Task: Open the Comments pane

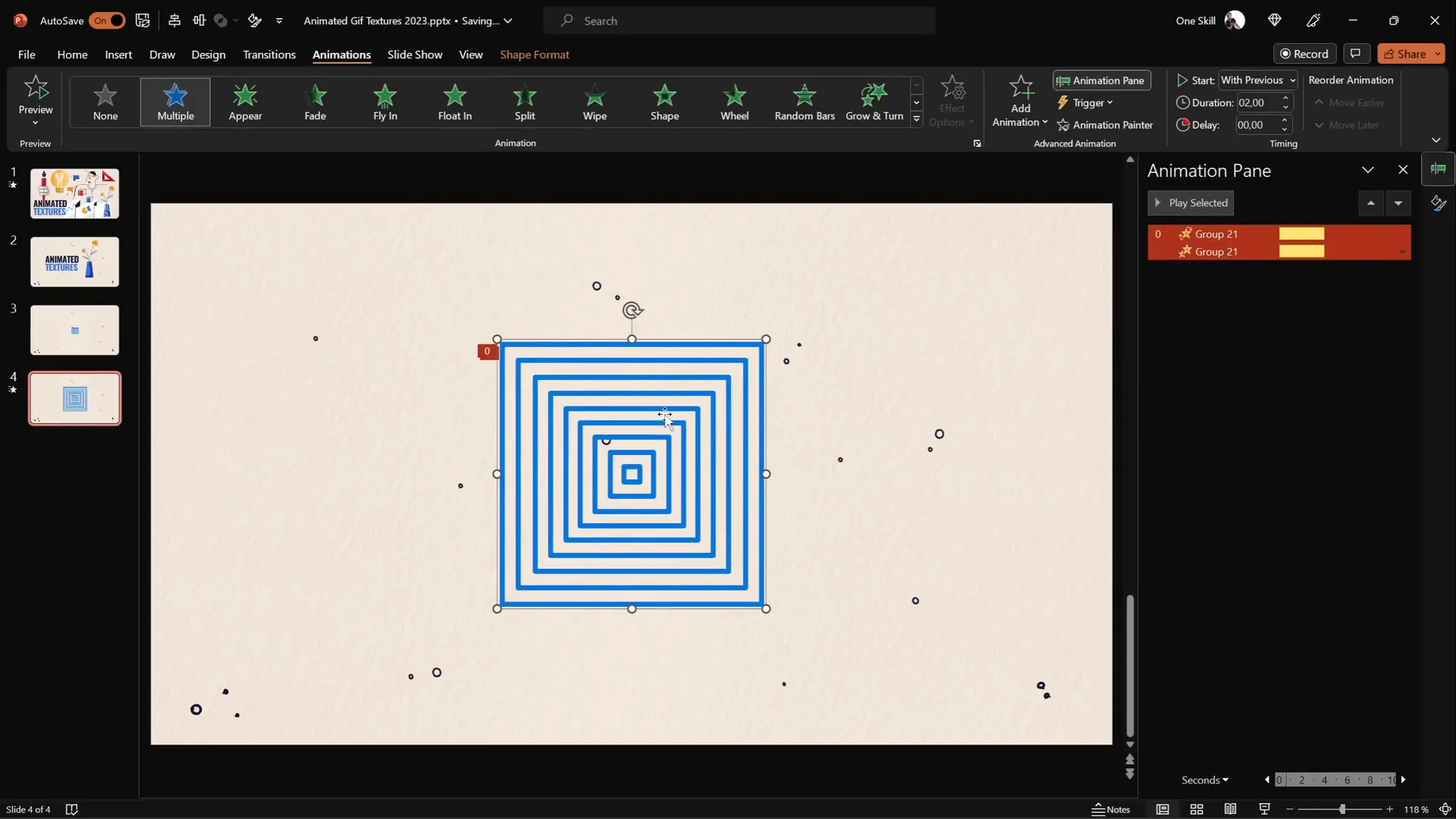Action: tap(1357, 53)
